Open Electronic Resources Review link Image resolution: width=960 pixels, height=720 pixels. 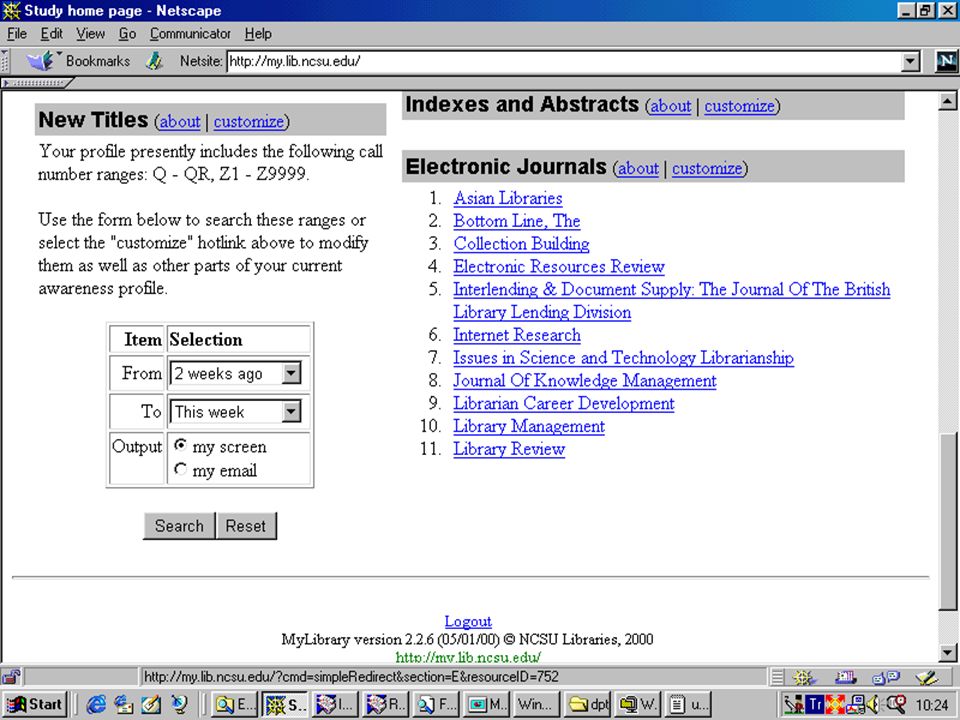pyautogui.click(x=558, y=266)
